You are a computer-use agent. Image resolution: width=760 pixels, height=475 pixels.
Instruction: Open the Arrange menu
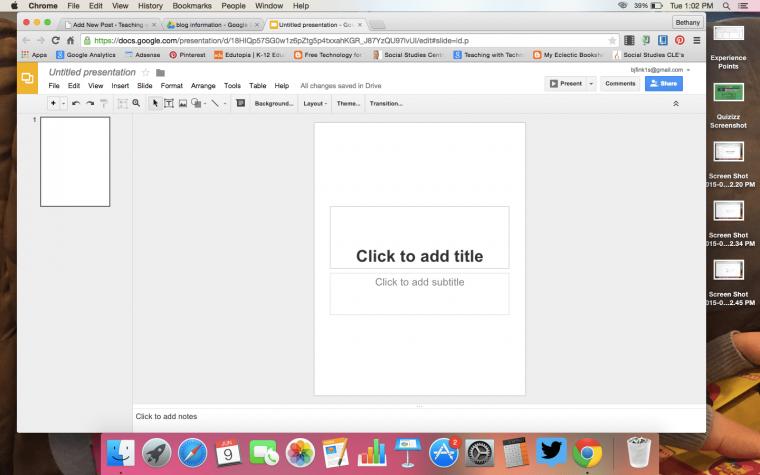tap(203, 85)
